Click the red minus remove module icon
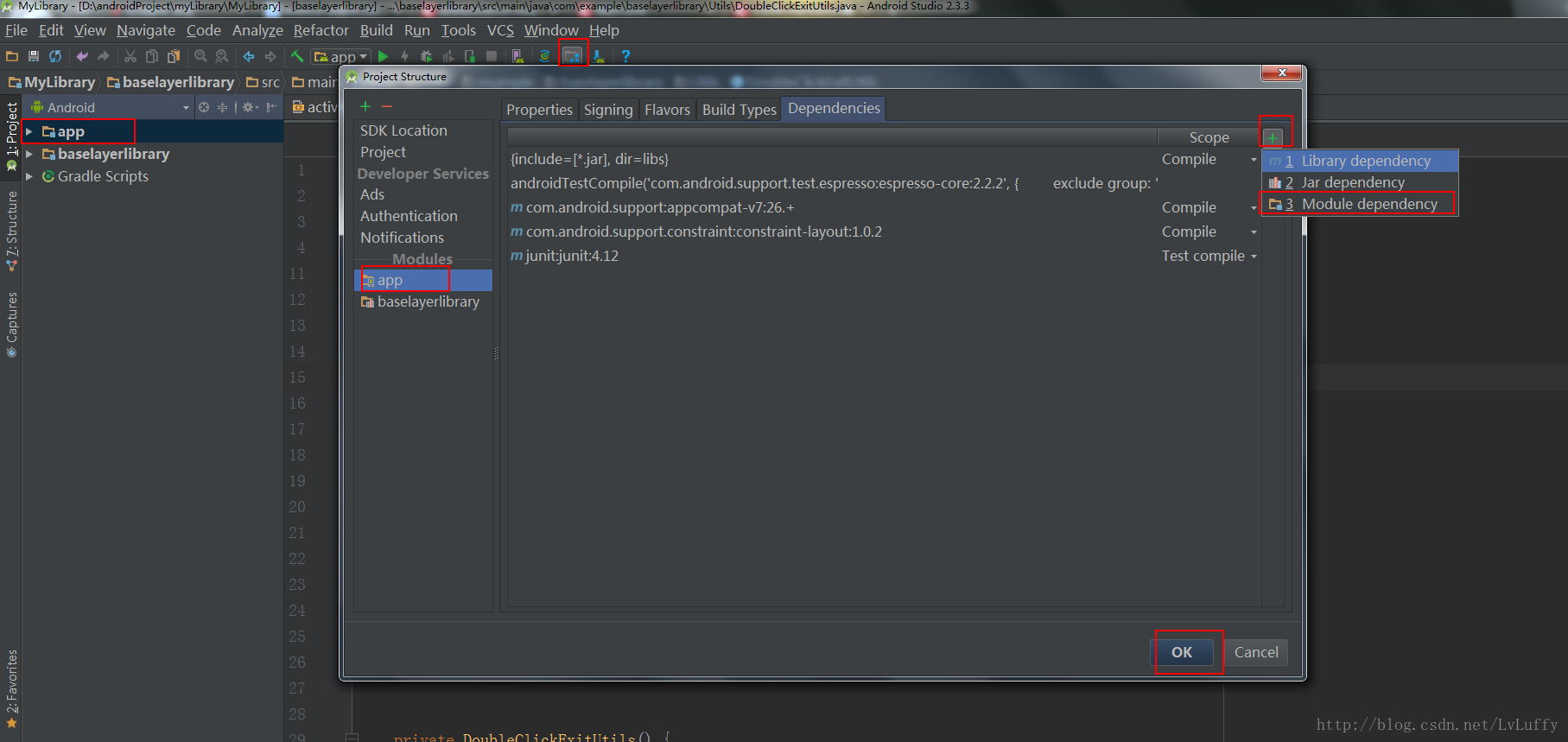The height and width of the screenshot is (742, 1568). [387, 106]
